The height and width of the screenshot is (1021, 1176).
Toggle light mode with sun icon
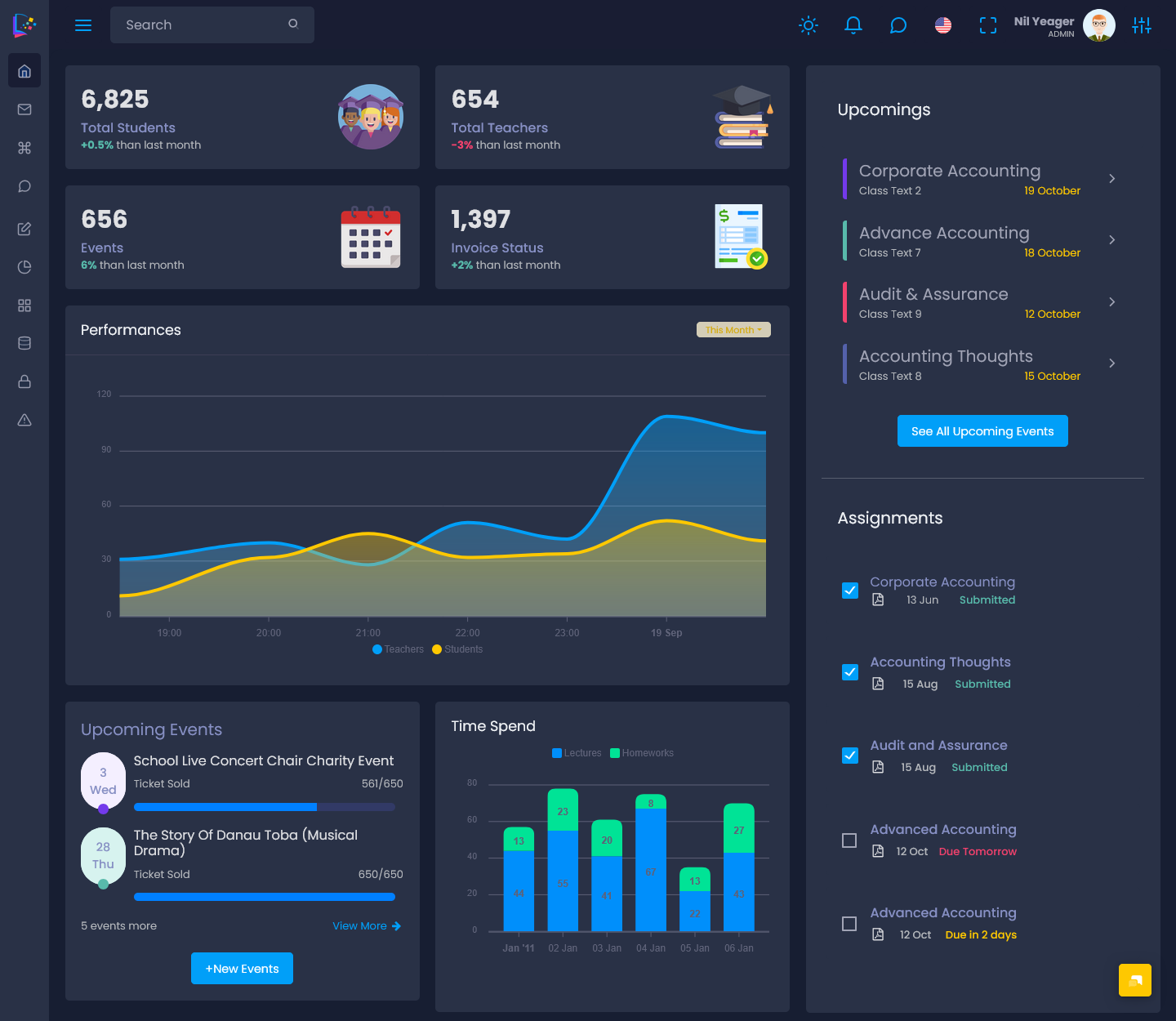coord(808,25)
